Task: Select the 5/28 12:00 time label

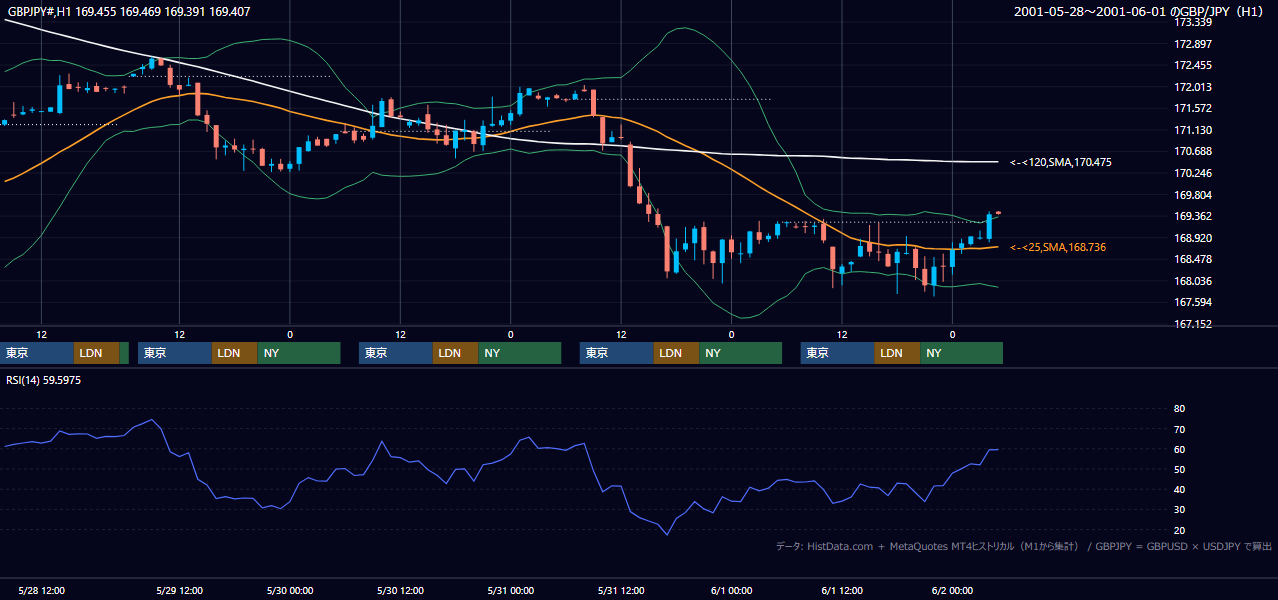Action: pos(42,590)
